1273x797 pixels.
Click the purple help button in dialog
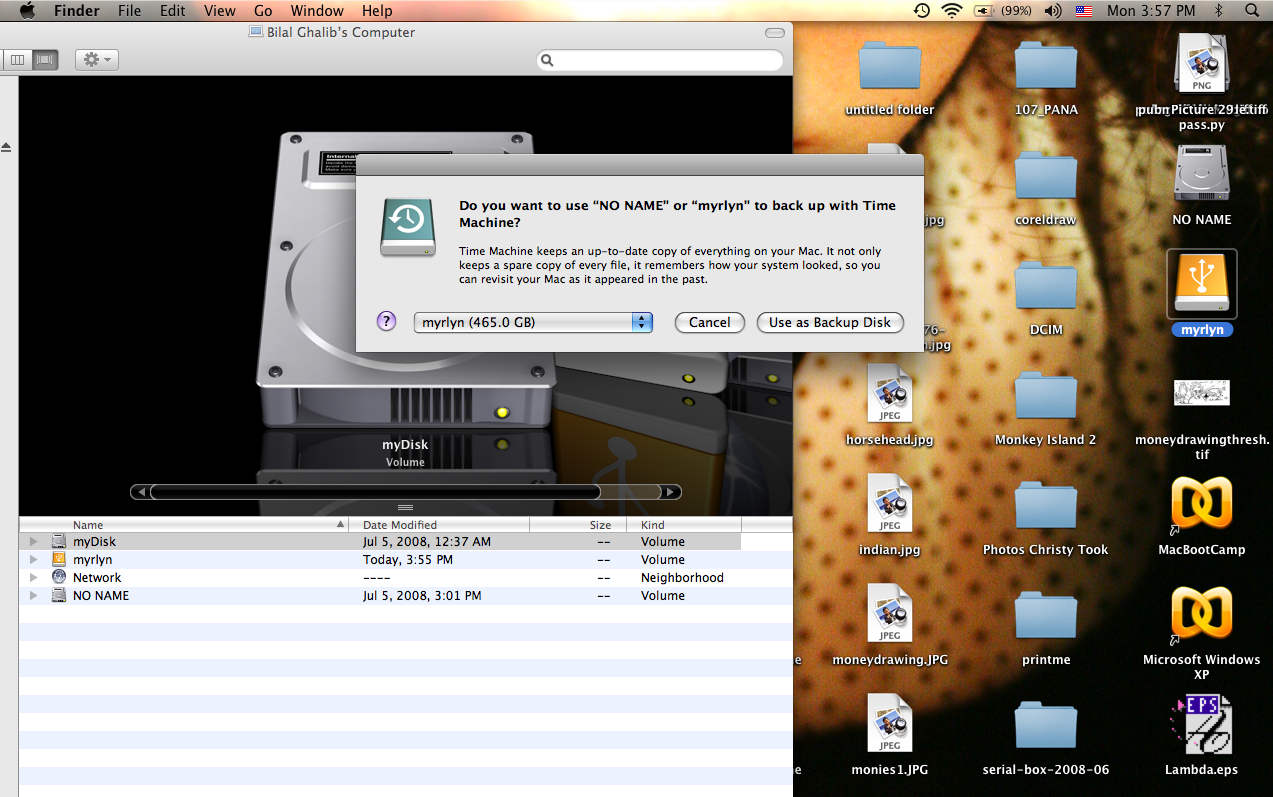(x=387, y=321)
